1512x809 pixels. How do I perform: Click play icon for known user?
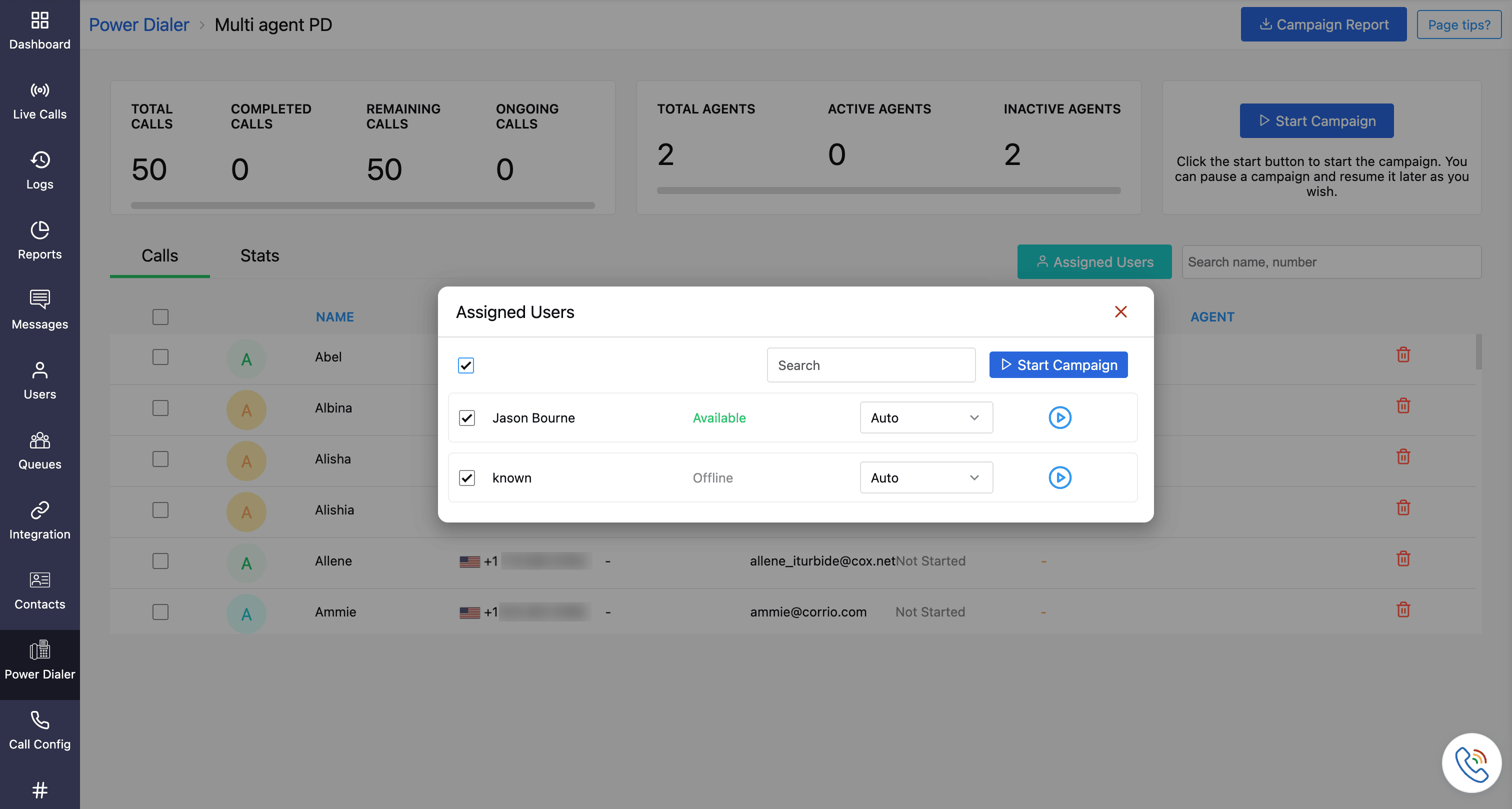(x=1059, y=477)
